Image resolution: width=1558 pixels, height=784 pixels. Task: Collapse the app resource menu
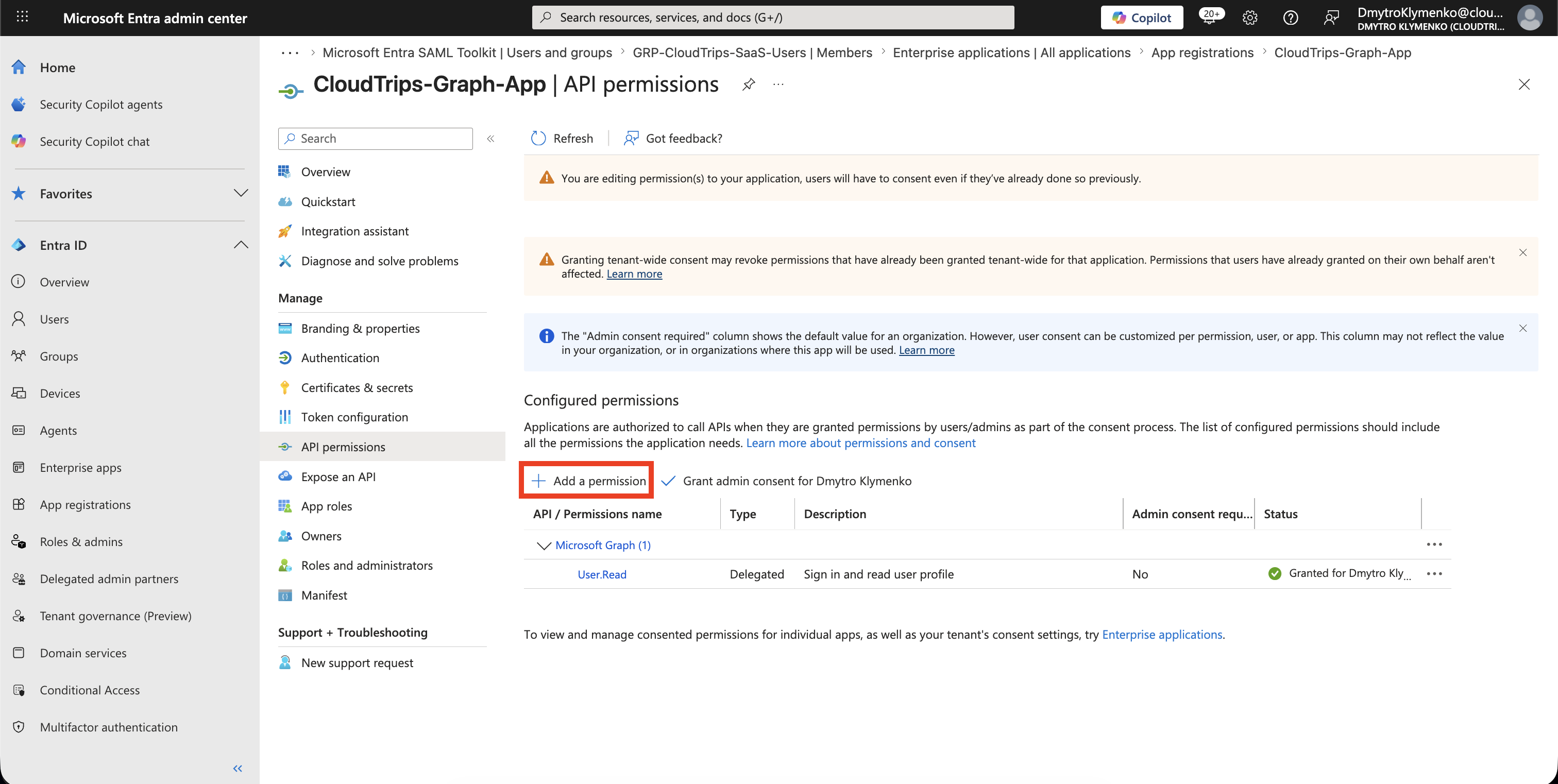tap(490, 139)
